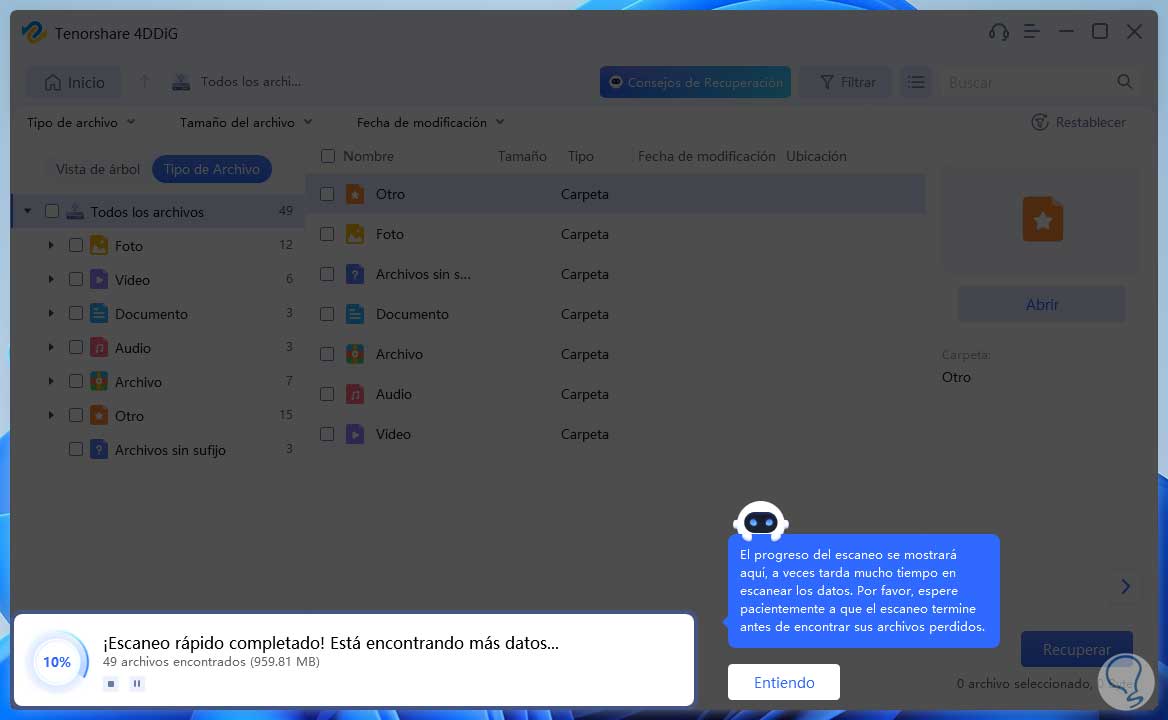1168x720 pixels.
Task: Dismiss the tip with Entiendo
Action: pos(784,682)
